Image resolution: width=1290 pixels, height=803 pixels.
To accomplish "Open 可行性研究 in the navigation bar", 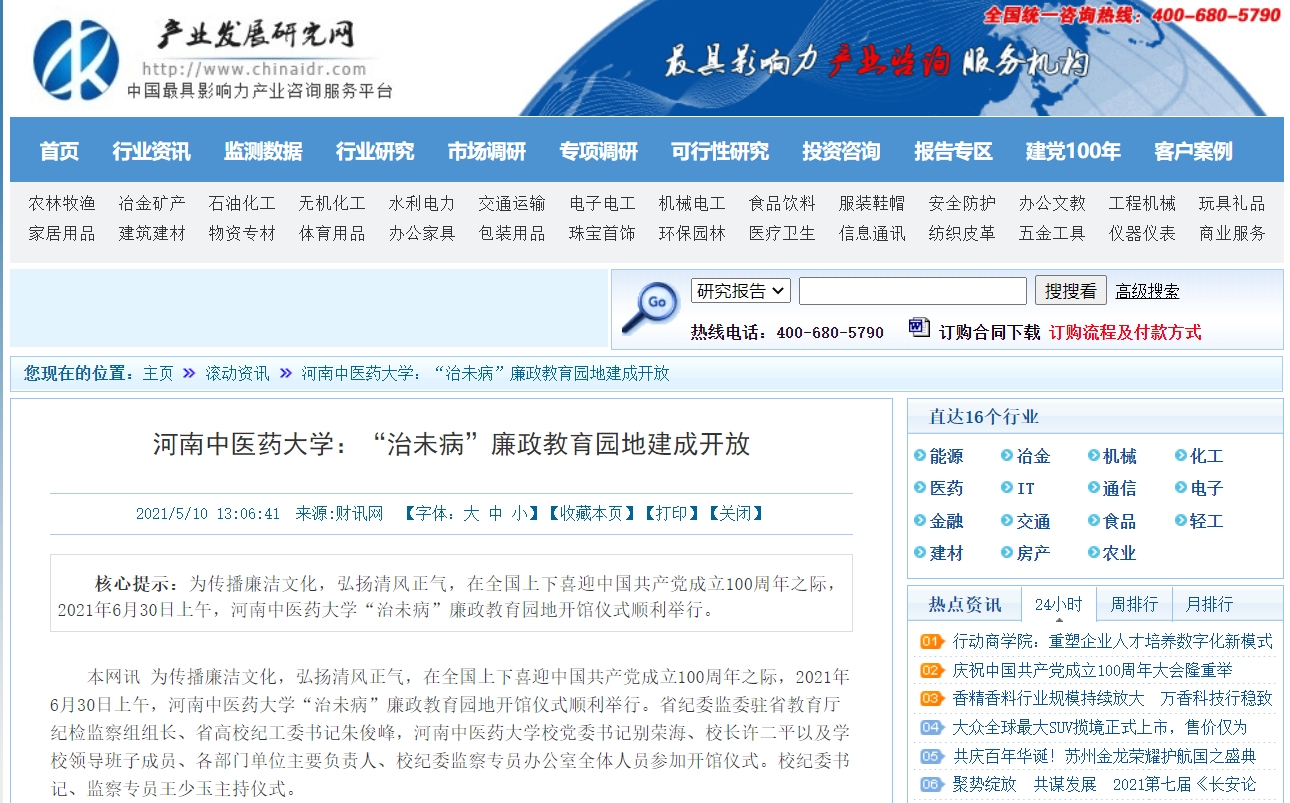I will (720, 151).
